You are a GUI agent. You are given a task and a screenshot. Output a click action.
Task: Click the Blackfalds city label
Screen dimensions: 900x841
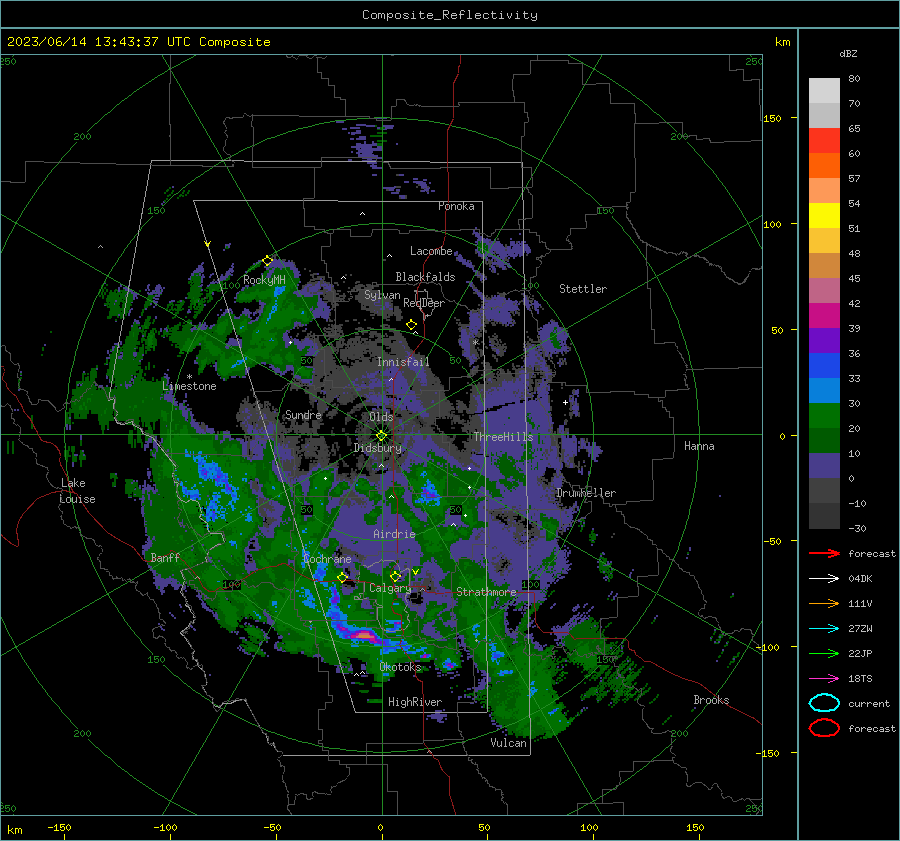pyautogui.click(x=425, y=277)
